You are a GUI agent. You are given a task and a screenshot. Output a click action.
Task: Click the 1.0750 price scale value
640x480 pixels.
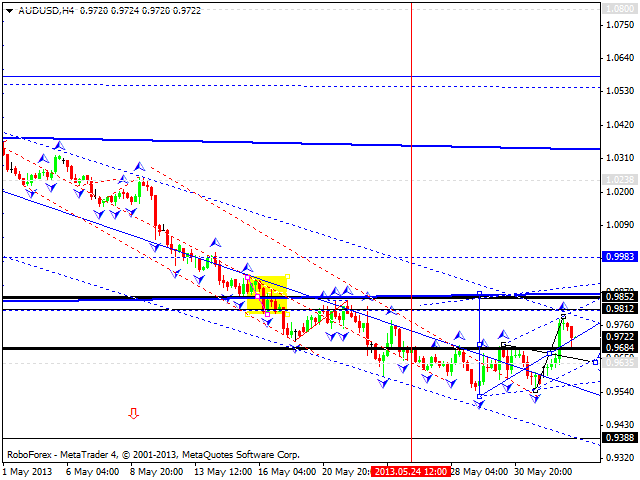(x=620, y=24)
